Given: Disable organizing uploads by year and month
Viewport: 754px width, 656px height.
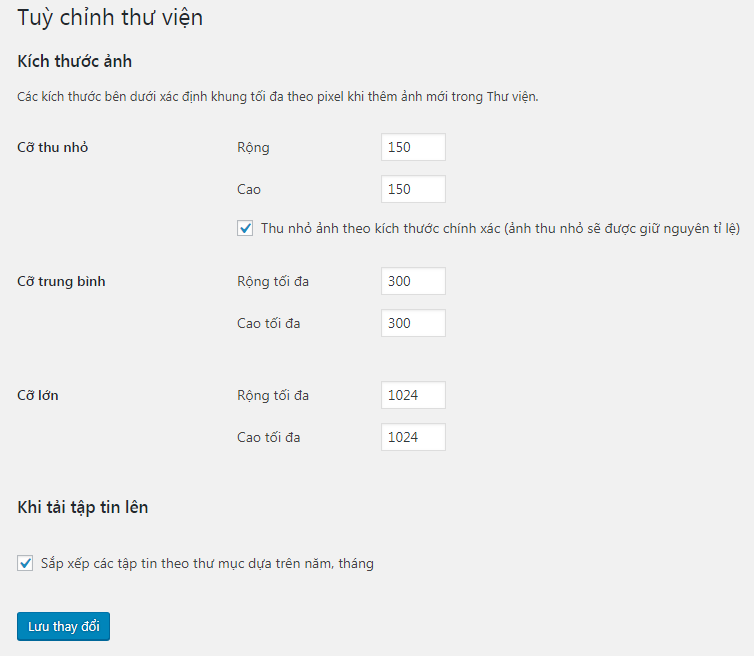Looking at the screenshot, I should click(x=25, y=563).
